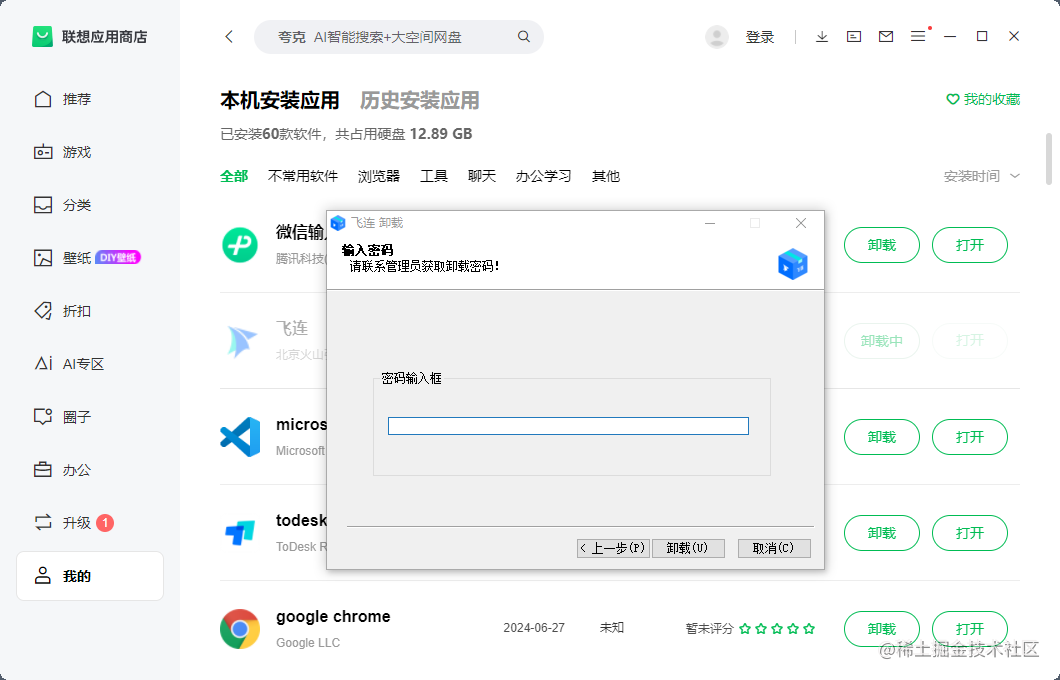The image size is (1060, 680).
Task: Click the Lenovo App Store logo
Action: point(43,37)
